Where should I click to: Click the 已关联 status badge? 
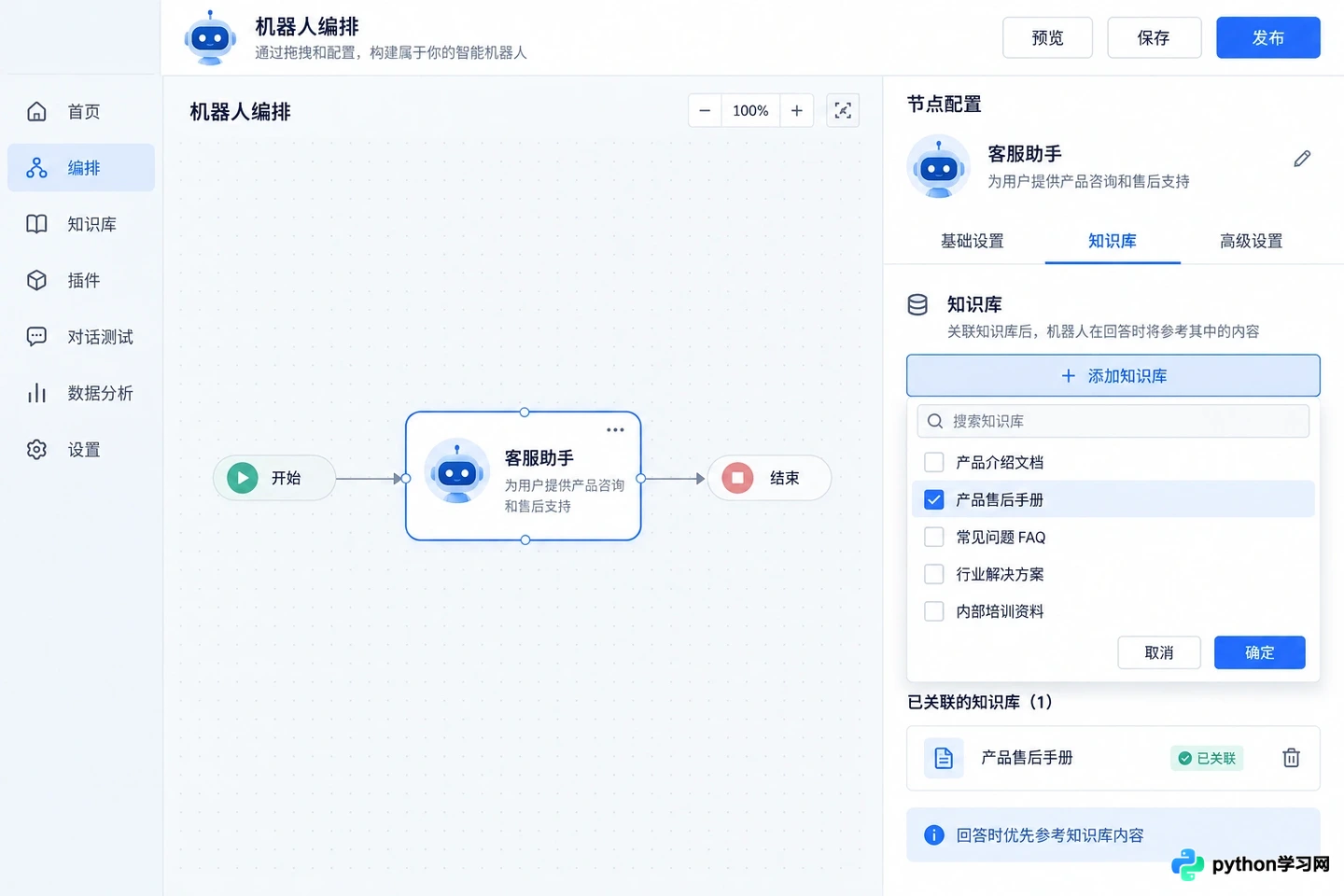1207,758
